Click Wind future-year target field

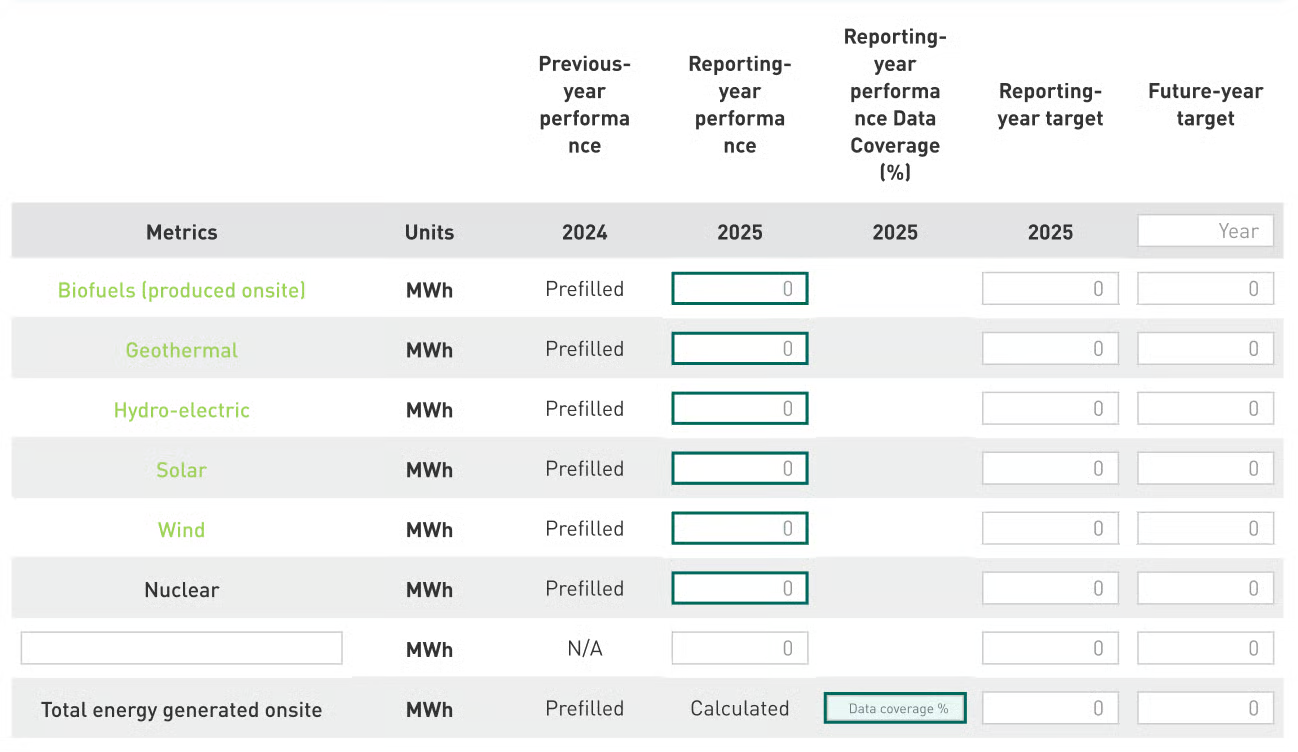pyautogui.click(x=1205, y=529)
